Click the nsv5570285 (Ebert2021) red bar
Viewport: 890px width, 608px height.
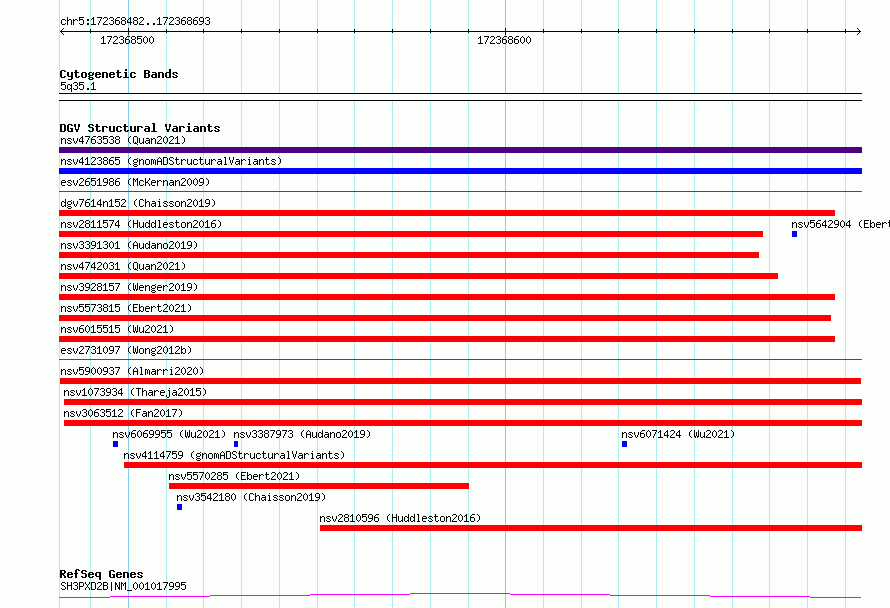point(319,486)
